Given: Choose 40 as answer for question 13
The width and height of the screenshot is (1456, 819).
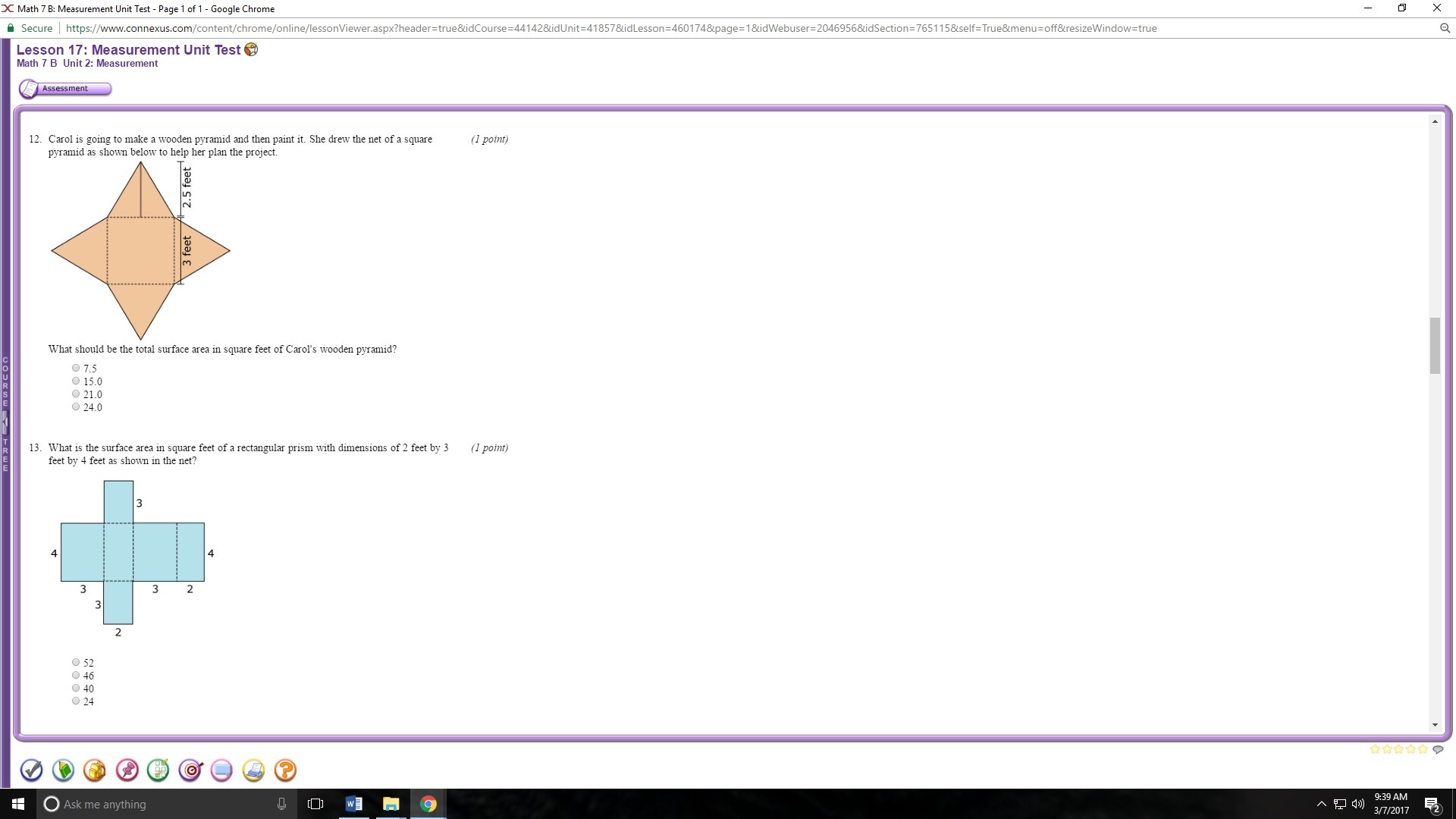Looking at the screenshot, I should pyautogui.click(x=76, y=689).
